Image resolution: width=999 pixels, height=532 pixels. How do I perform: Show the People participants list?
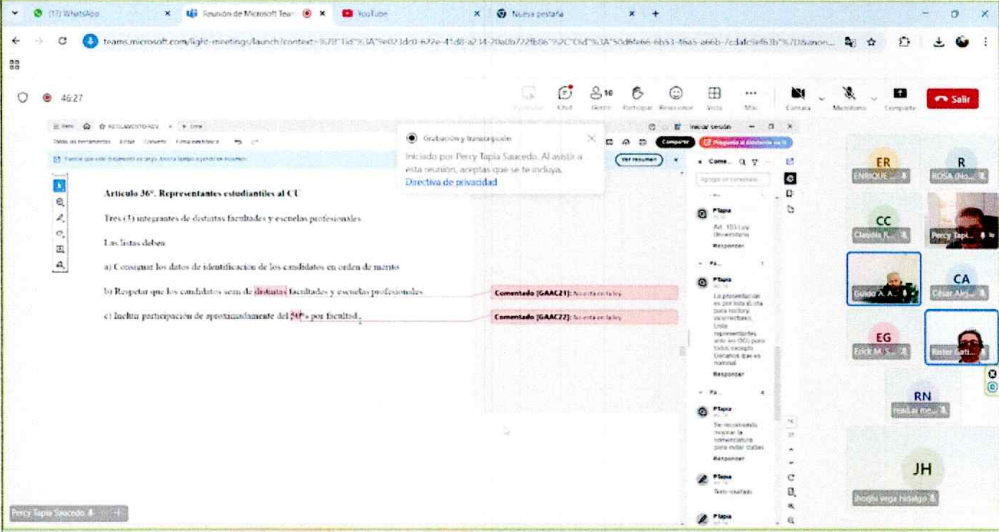tap(601, 95)
